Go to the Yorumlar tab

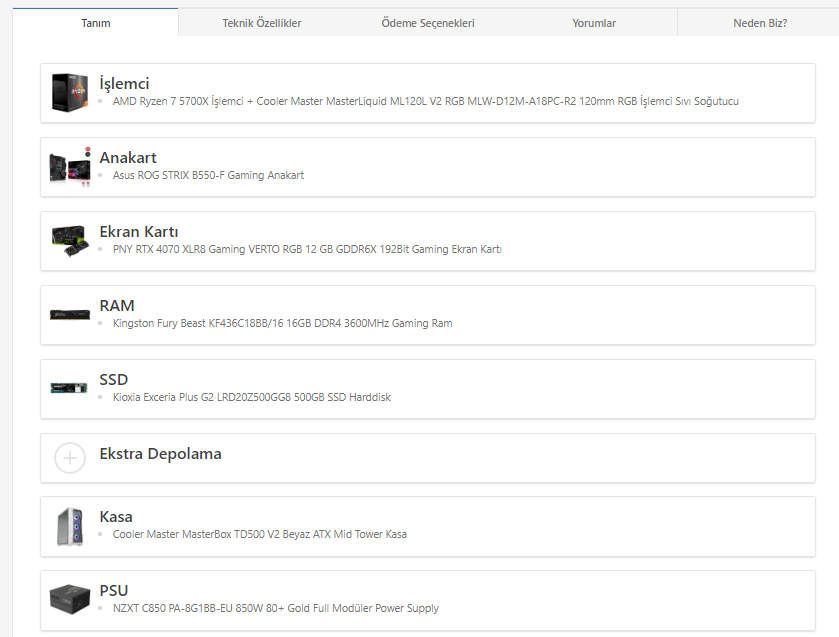coord(594,23)
